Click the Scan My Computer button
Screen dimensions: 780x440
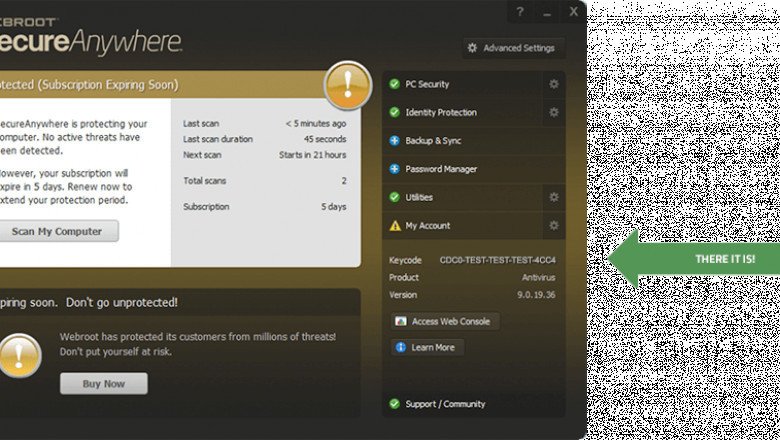[57, 231]
